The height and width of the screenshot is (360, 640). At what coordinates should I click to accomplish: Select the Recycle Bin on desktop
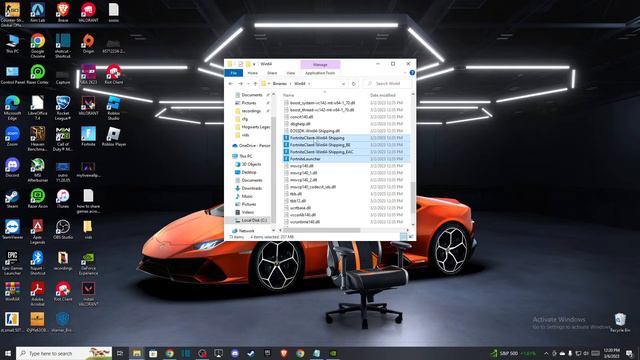[x=620, y=322]
